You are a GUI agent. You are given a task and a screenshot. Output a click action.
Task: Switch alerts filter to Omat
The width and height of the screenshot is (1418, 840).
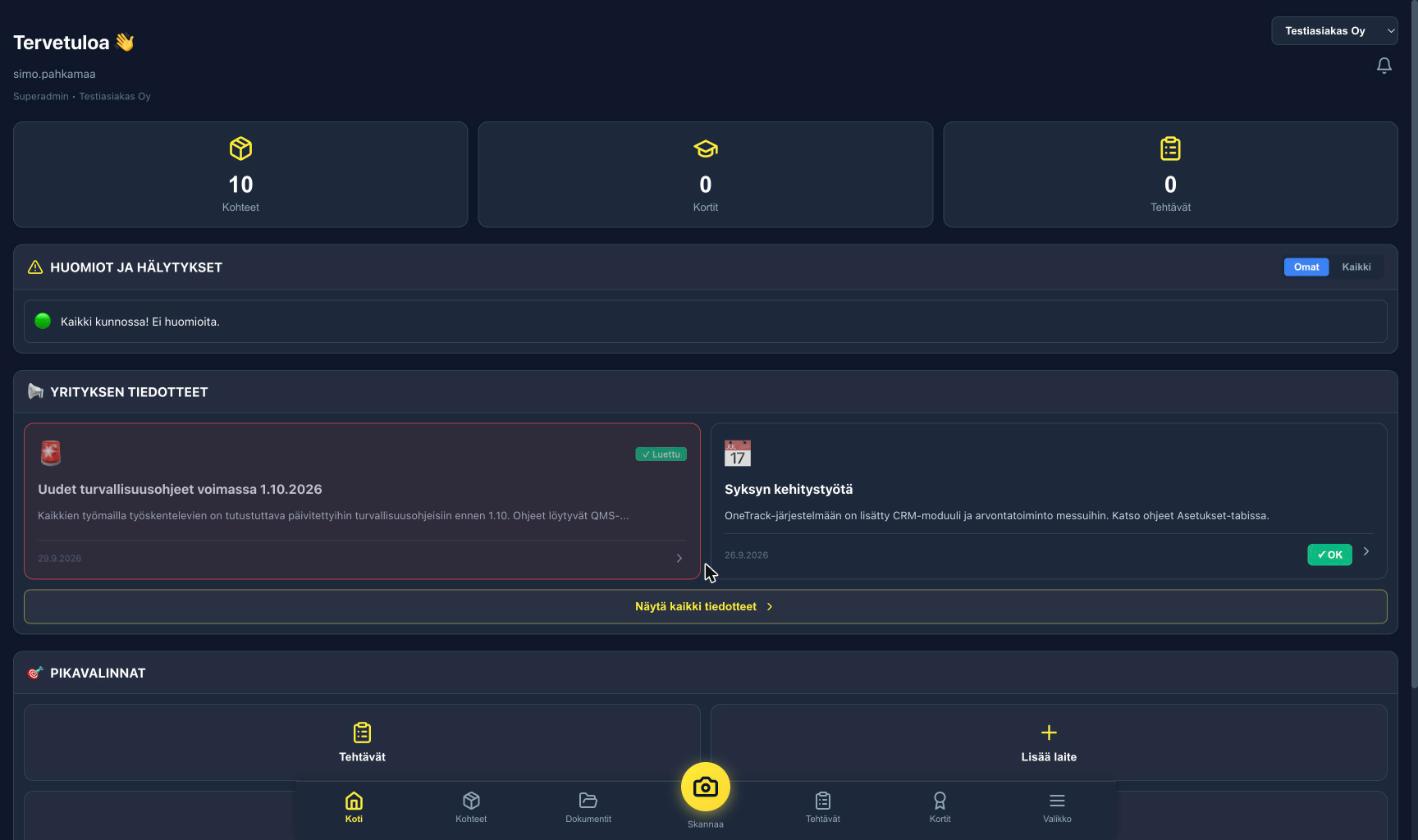pos(1306,267)
